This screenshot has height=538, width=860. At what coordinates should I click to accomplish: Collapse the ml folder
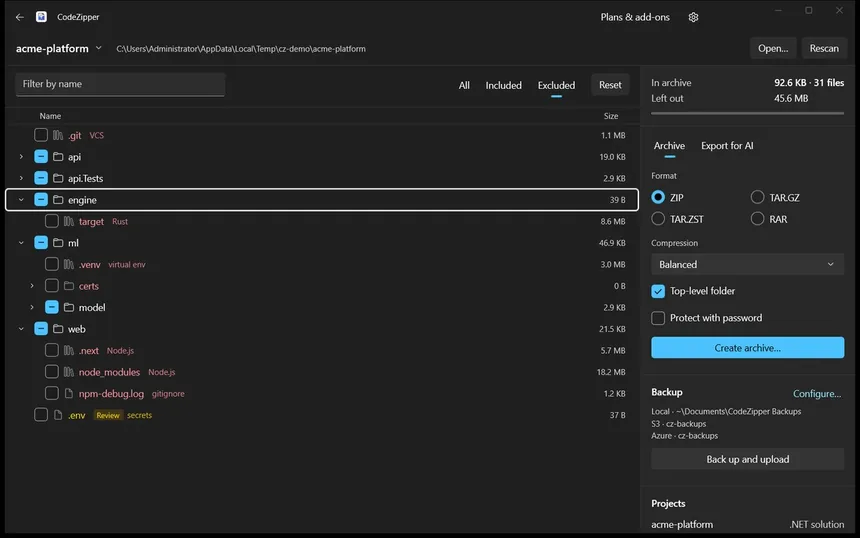(x=21, y=243)
